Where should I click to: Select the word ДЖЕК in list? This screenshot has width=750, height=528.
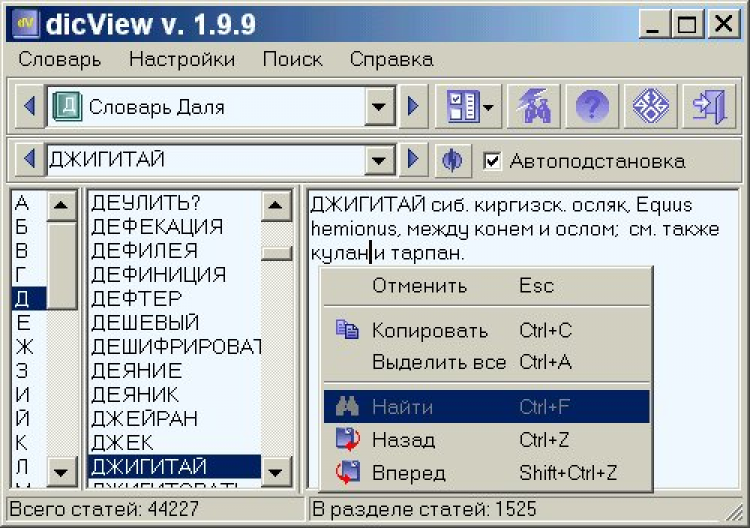click(175, 442)
